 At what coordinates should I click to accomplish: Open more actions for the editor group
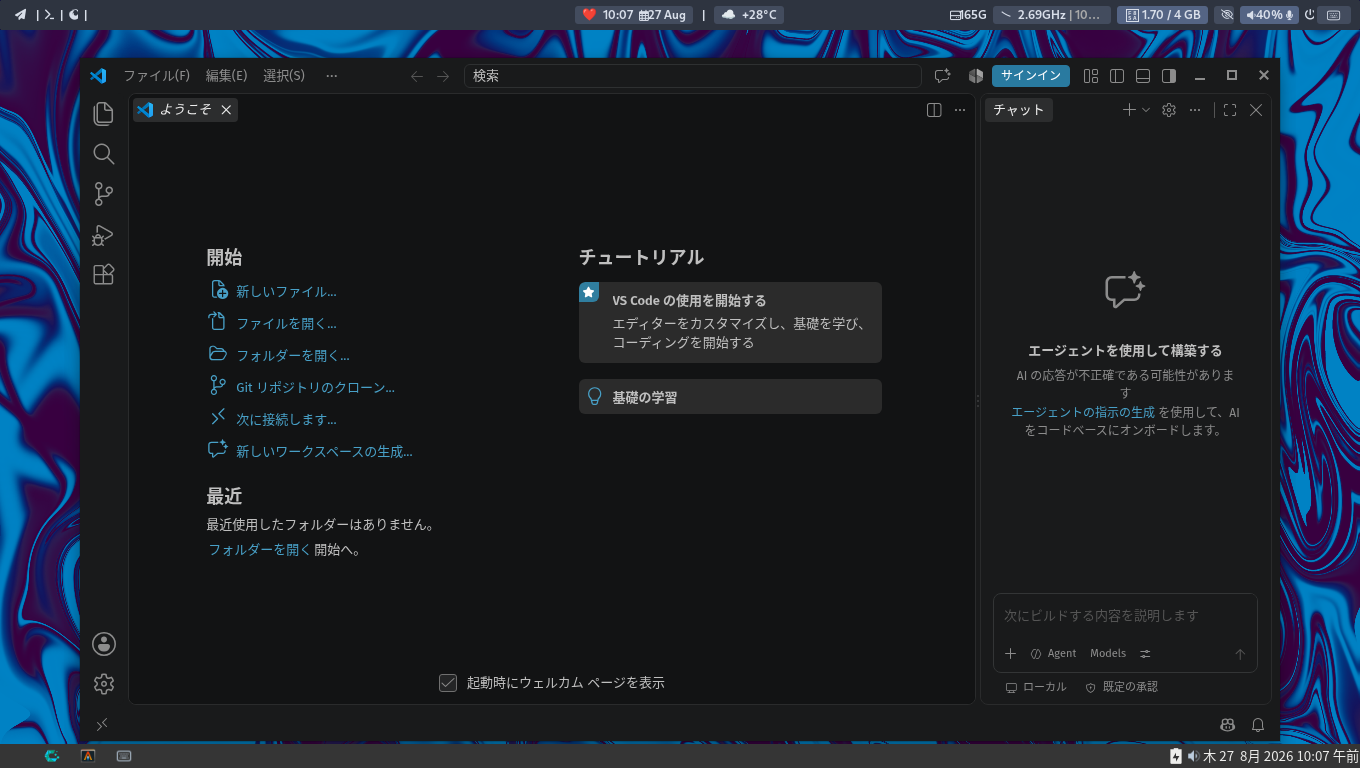point(960,110)
